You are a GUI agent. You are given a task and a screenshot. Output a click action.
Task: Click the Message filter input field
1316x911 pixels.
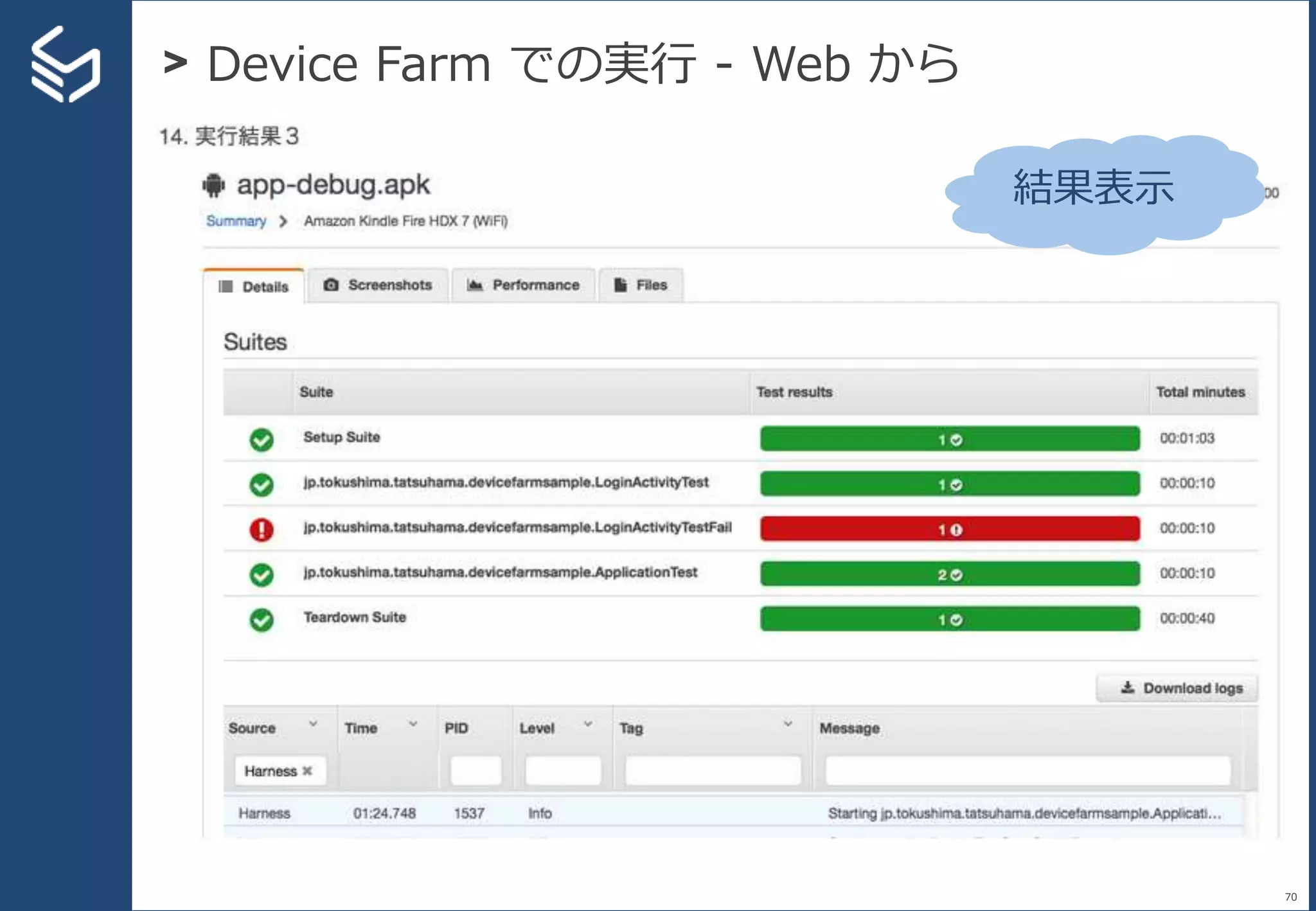pos(1028,770)
